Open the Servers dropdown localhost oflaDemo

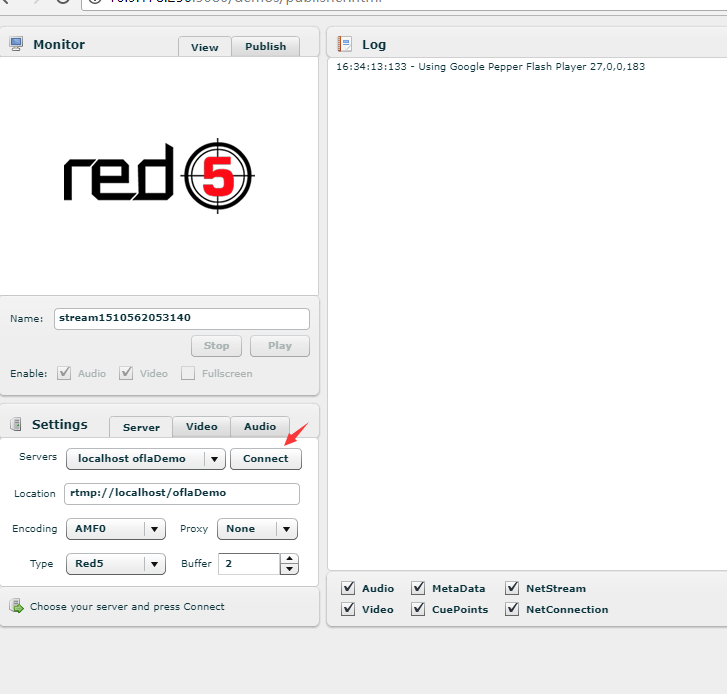point(146,459)
